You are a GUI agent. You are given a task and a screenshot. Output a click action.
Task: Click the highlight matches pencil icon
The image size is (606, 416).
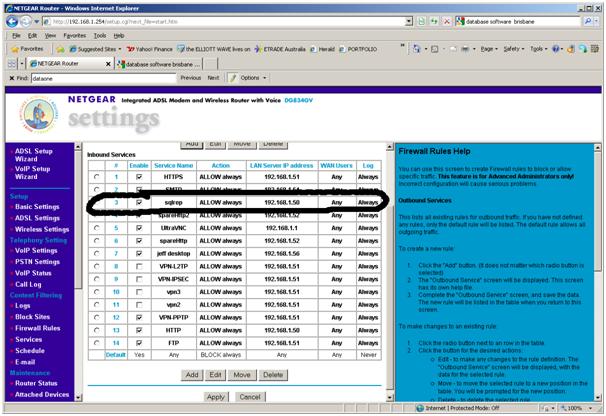tap(233, 78)
